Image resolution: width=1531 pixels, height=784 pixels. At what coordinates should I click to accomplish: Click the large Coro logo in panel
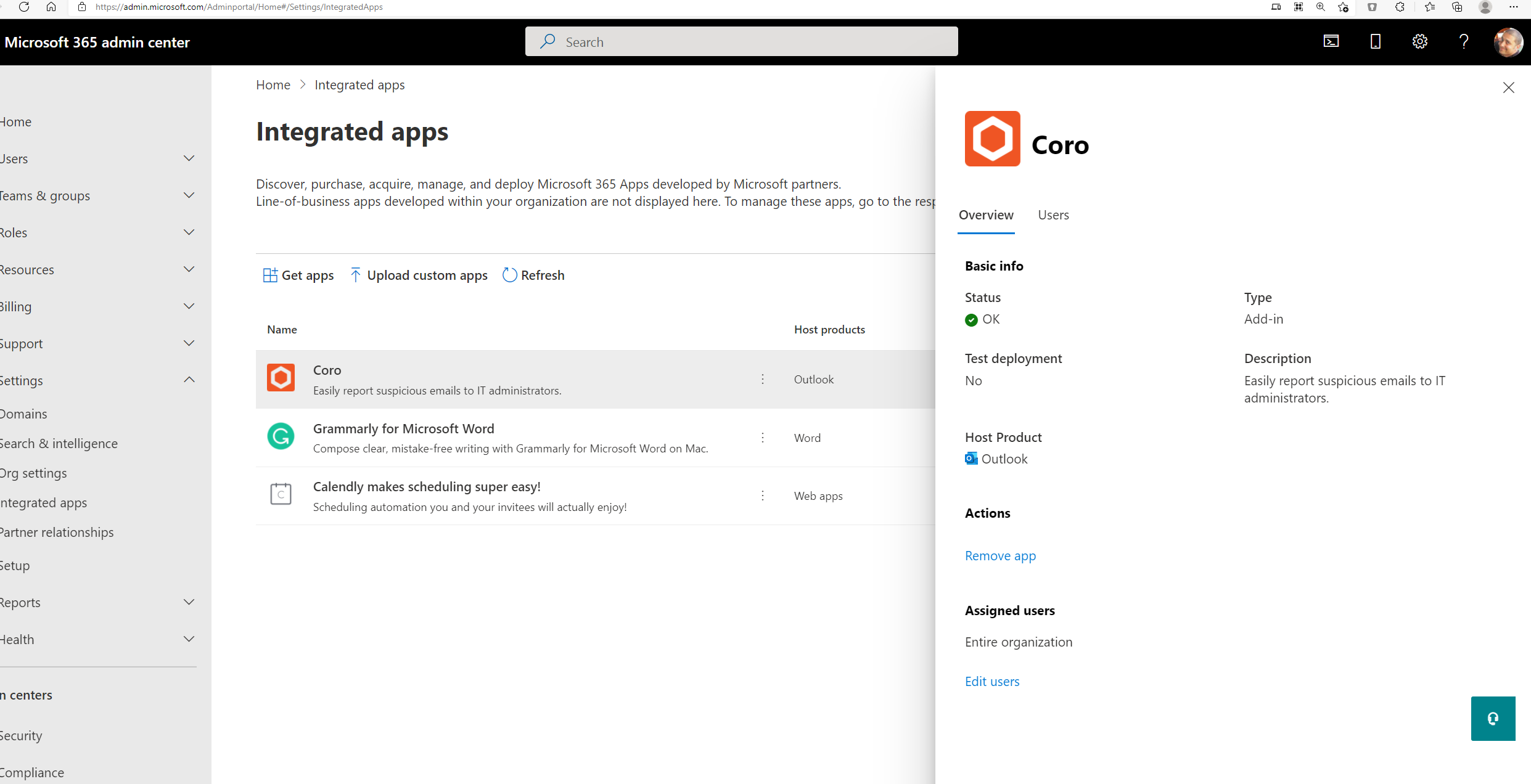[x=992, y=139]
